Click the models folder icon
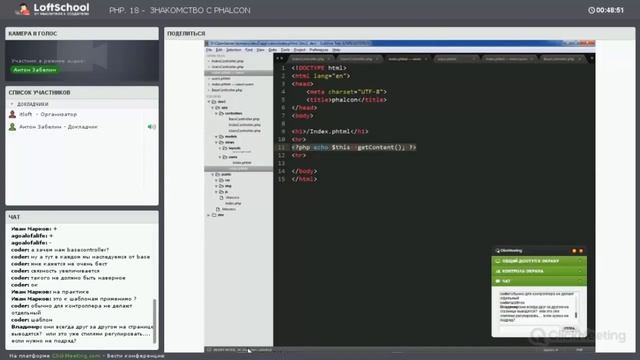The height and width of the screenshot is (360, 640). click(x=221, y=136)
